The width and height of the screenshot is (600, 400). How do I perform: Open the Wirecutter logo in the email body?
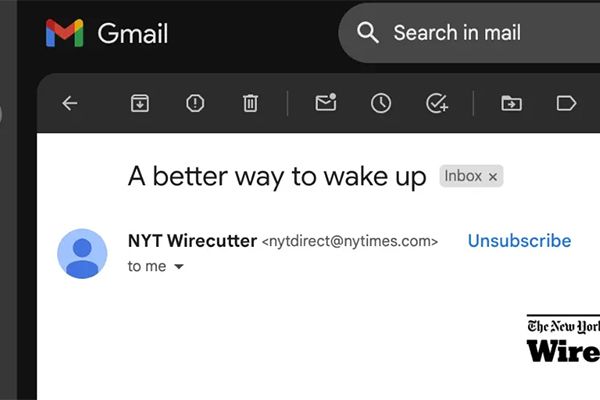[x=563, y=339]
